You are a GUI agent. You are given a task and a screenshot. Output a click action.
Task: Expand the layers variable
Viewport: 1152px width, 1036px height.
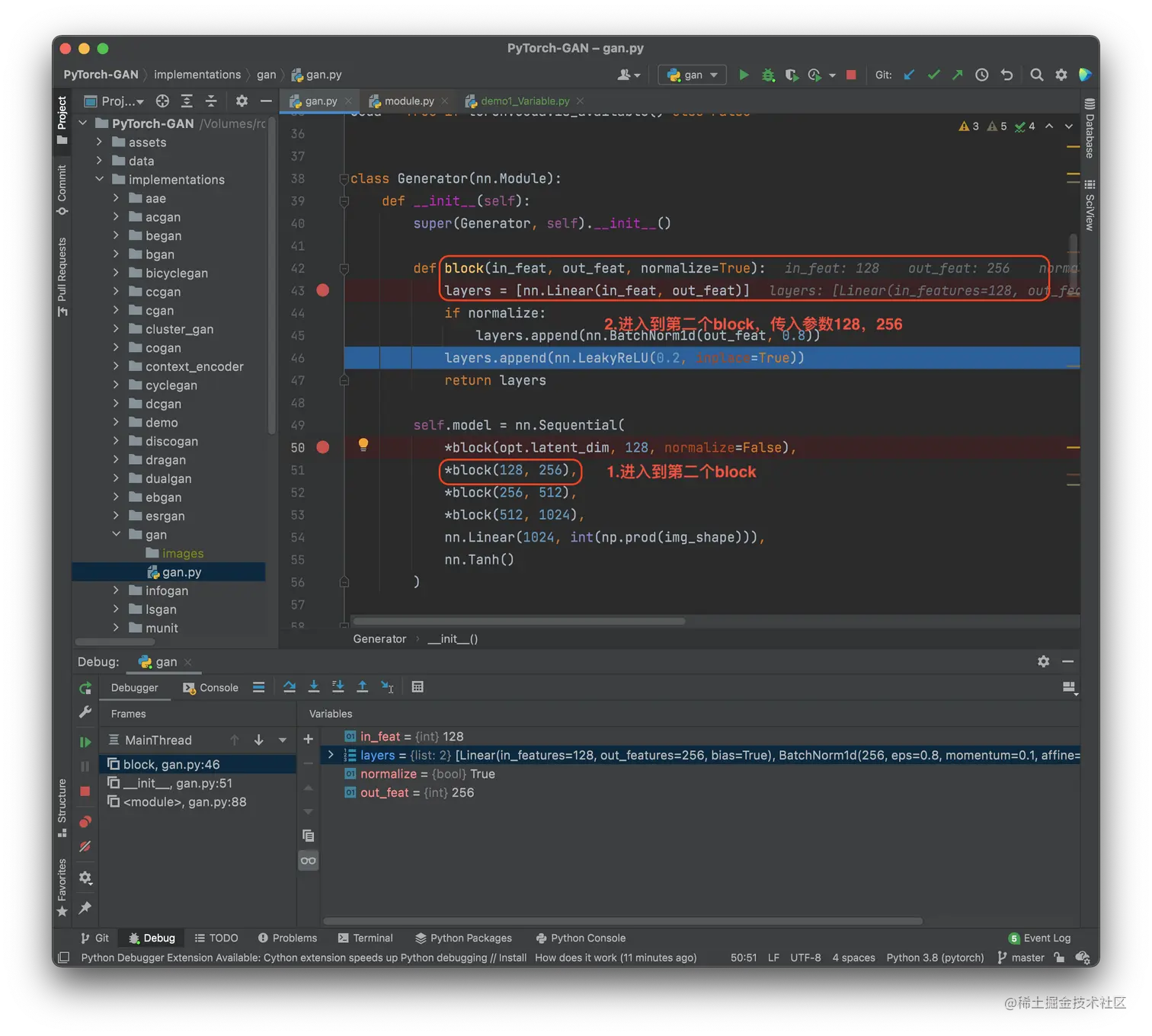coord(331,755)
